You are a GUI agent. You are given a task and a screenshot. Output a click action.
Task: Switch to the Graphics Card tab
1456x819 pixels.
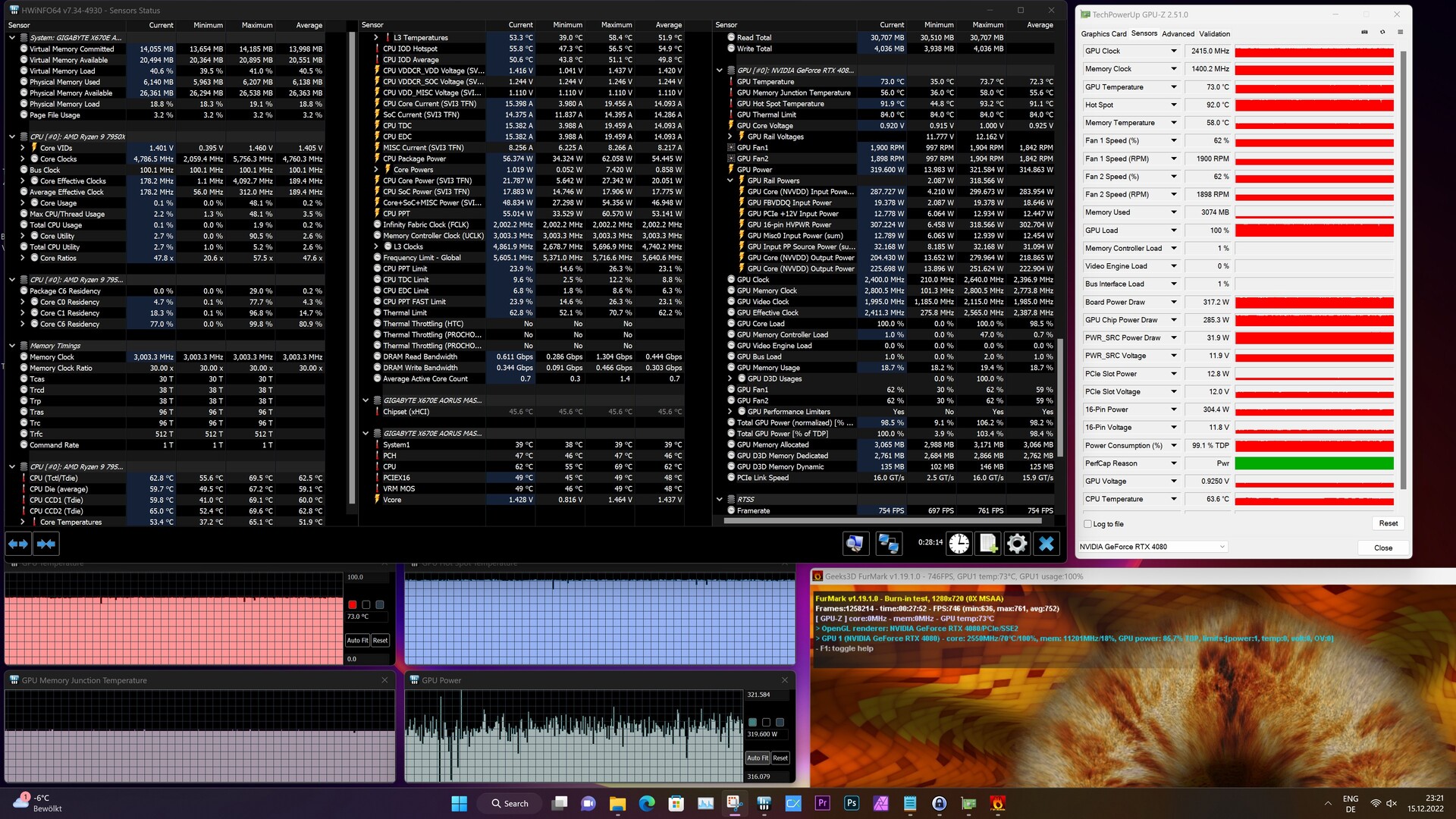click(x=1103, y=34)
